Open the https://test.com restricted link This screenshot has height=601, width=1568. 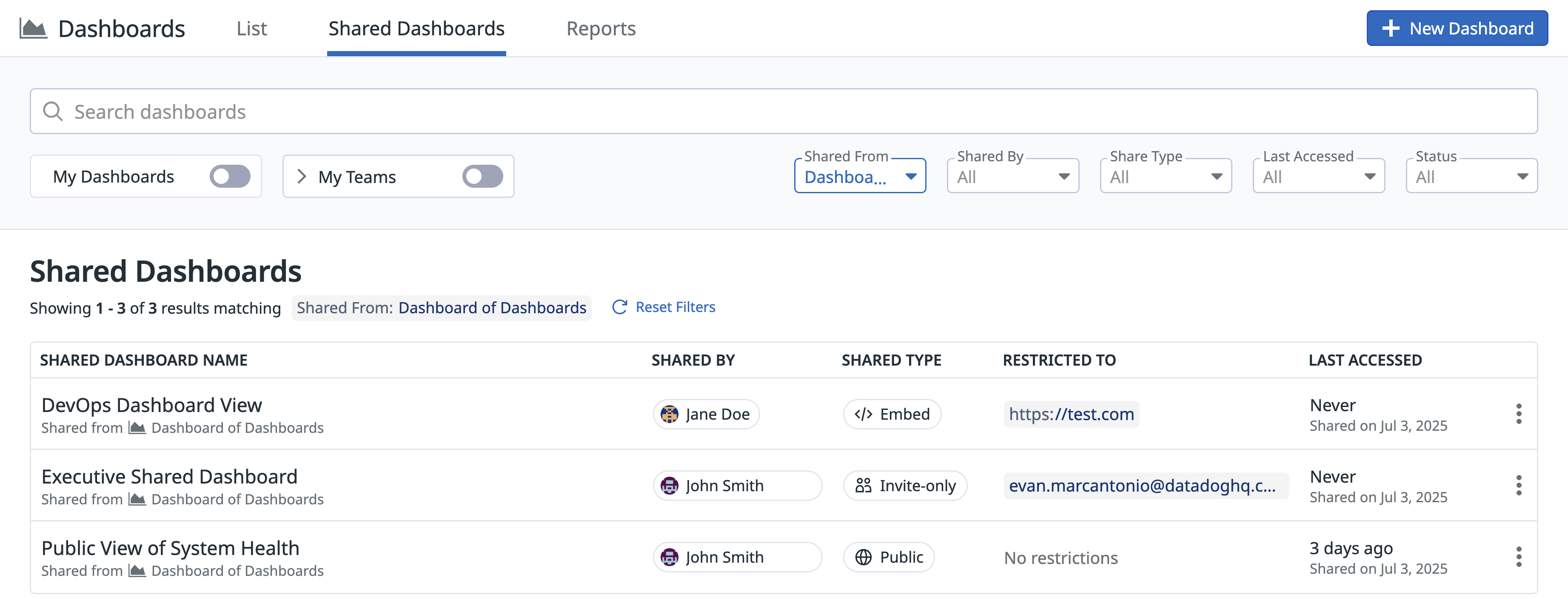pos(1071,414)
